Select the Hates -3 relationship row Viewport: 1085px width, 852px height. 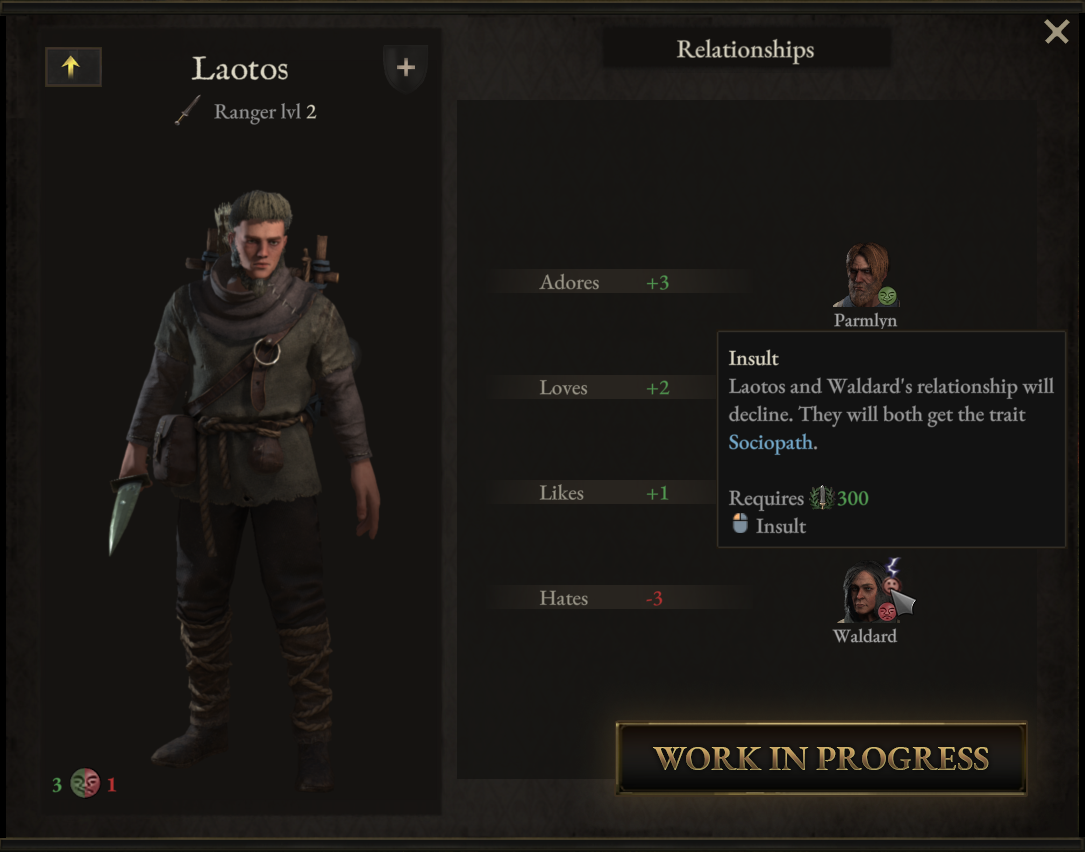[619, 598]
